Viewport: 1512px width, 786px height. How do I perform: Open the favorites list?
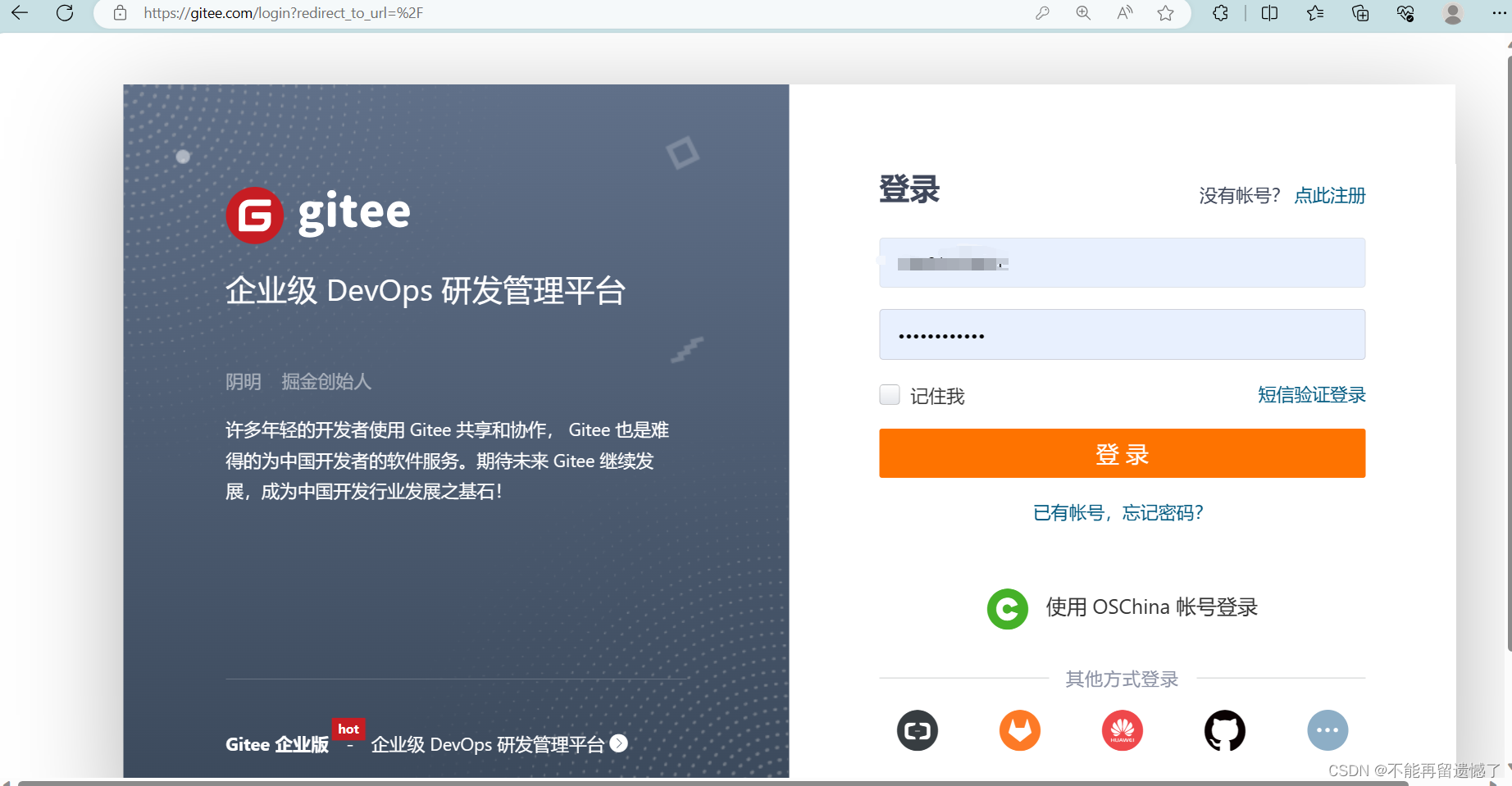[x=1315, y=13]
